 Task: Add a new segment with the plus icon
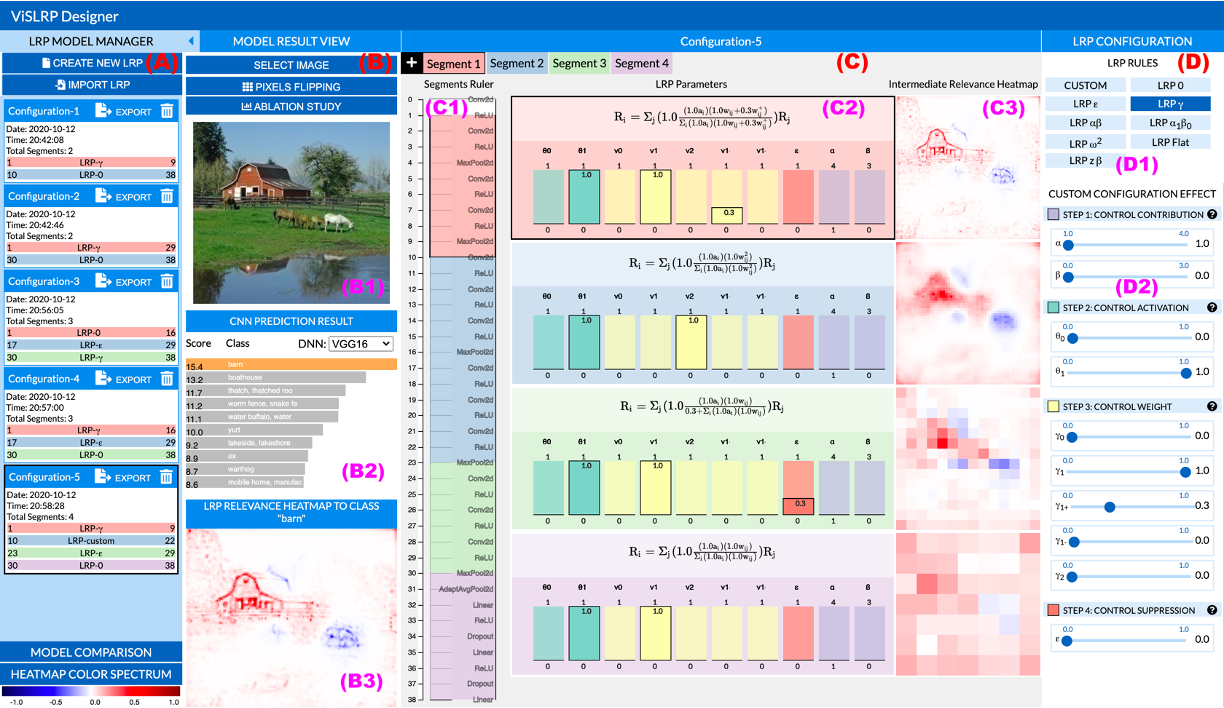(410, 62)
